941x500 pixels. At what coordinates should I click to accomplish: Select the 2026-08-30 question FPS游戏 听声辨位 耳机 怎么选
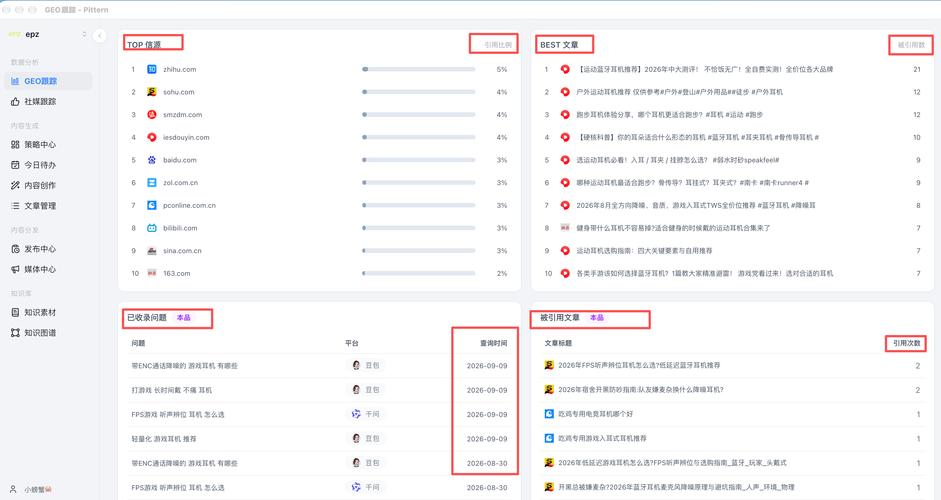pyautogui.click(x=178, y=488)
